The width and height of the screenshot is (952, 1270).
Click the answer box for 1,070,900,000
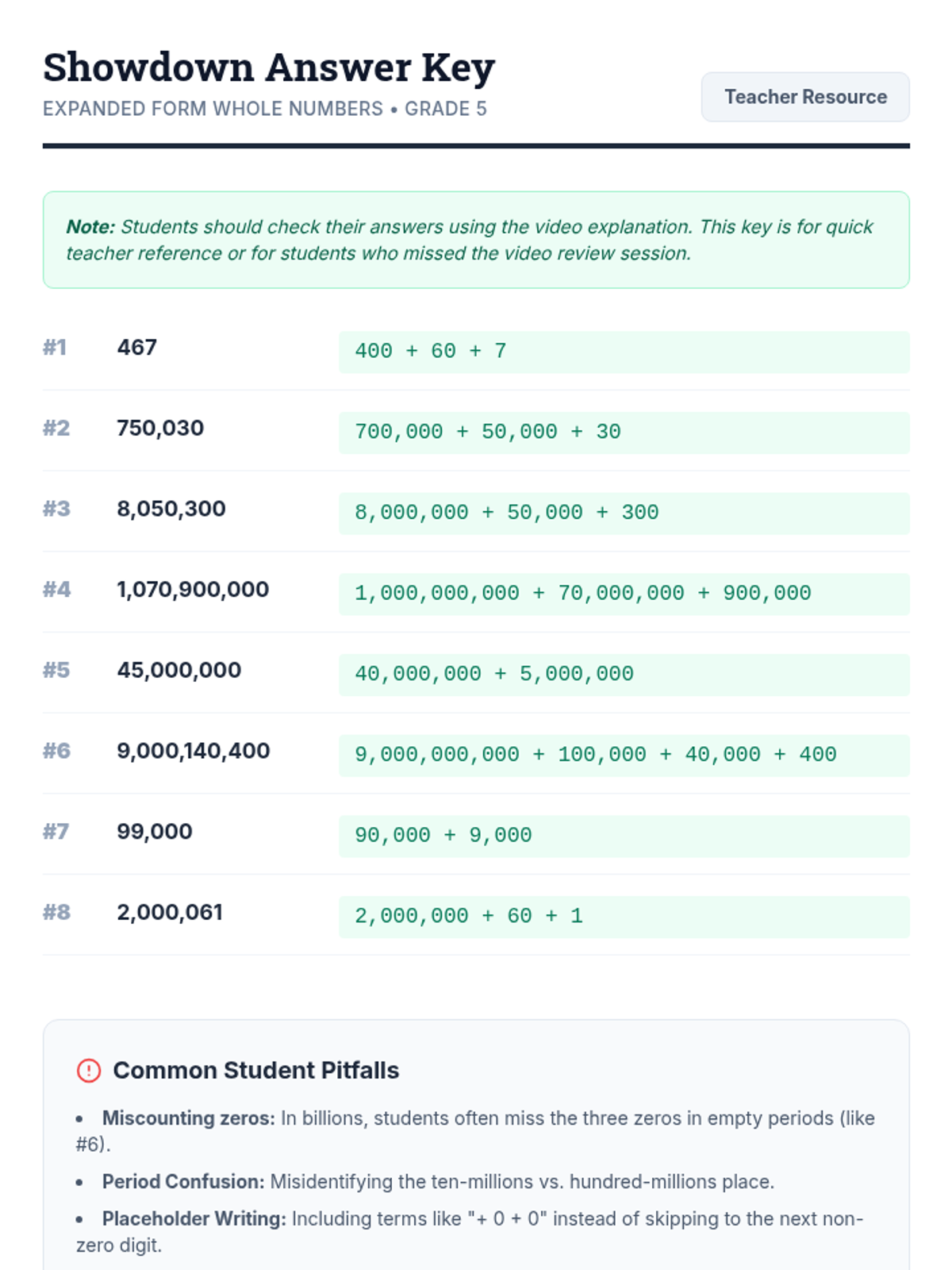pos(624,594)
